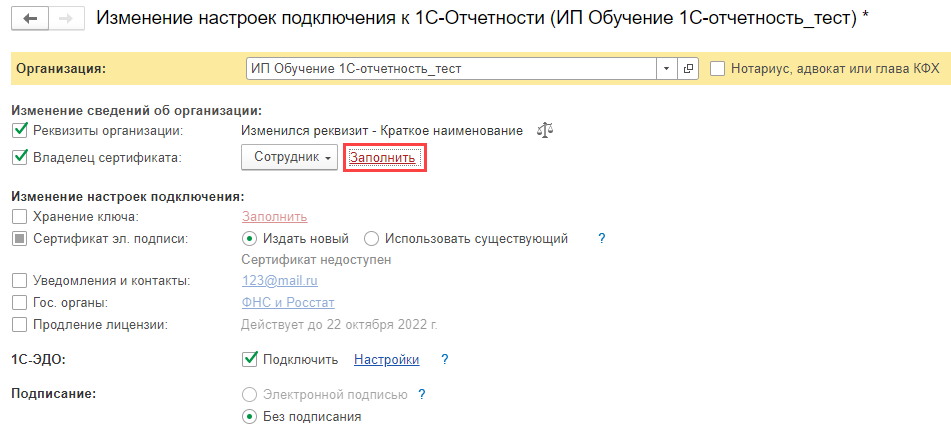Screen dimensions: 951x439
Task: Click Заполнить link for certificate owner
Action: (x=383, y=157)
